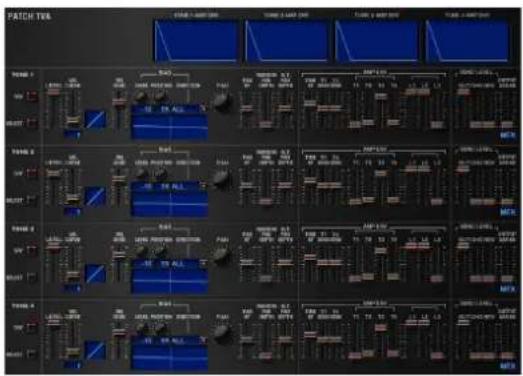
Task: Click the Tone 1 LEVEL slider handle
Action: [x=53, y=92]
